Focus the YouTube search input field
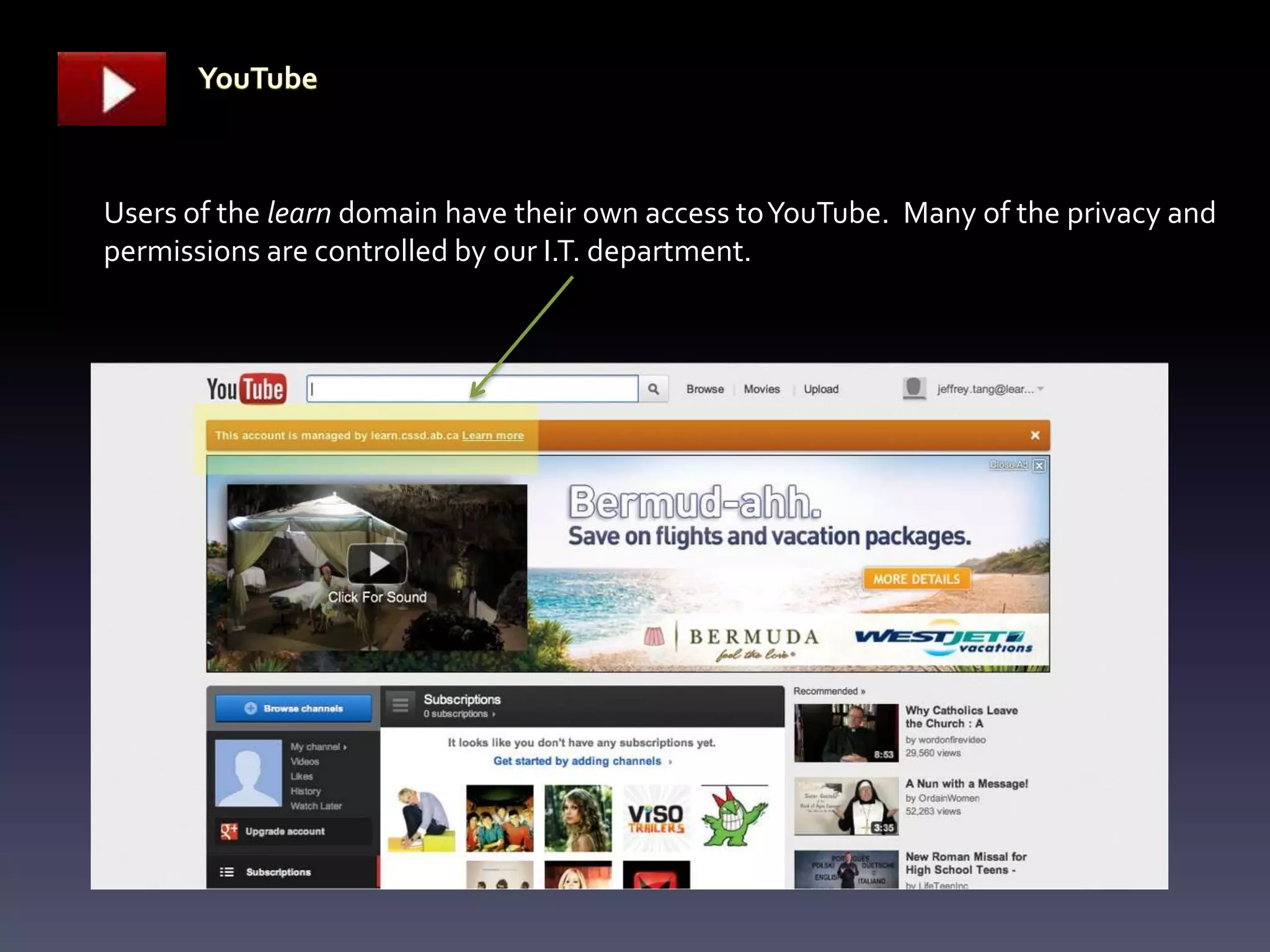This screenshot has width=1270, height=952. coord(473,389)
